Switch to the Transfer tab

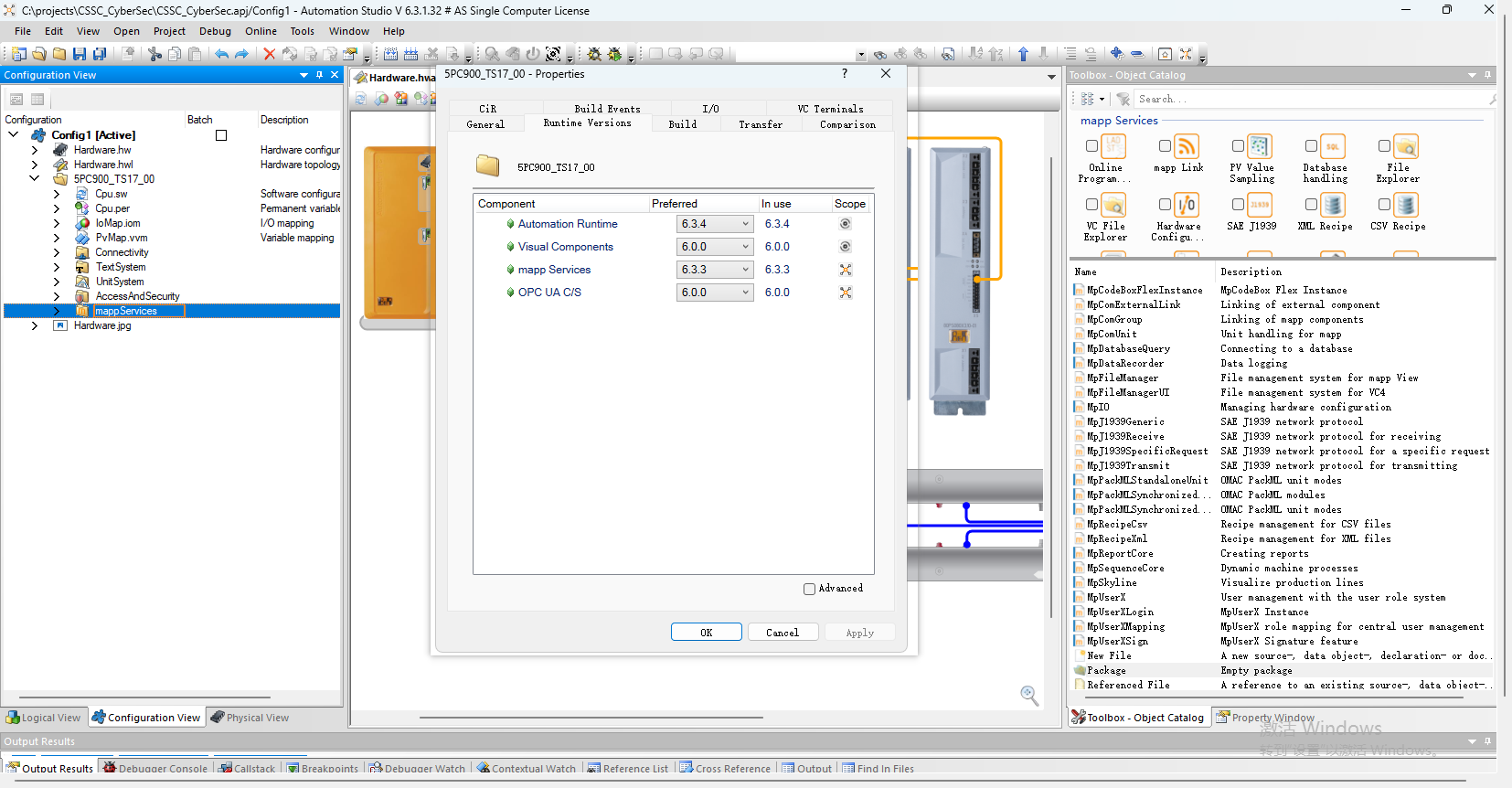point(760,124)
